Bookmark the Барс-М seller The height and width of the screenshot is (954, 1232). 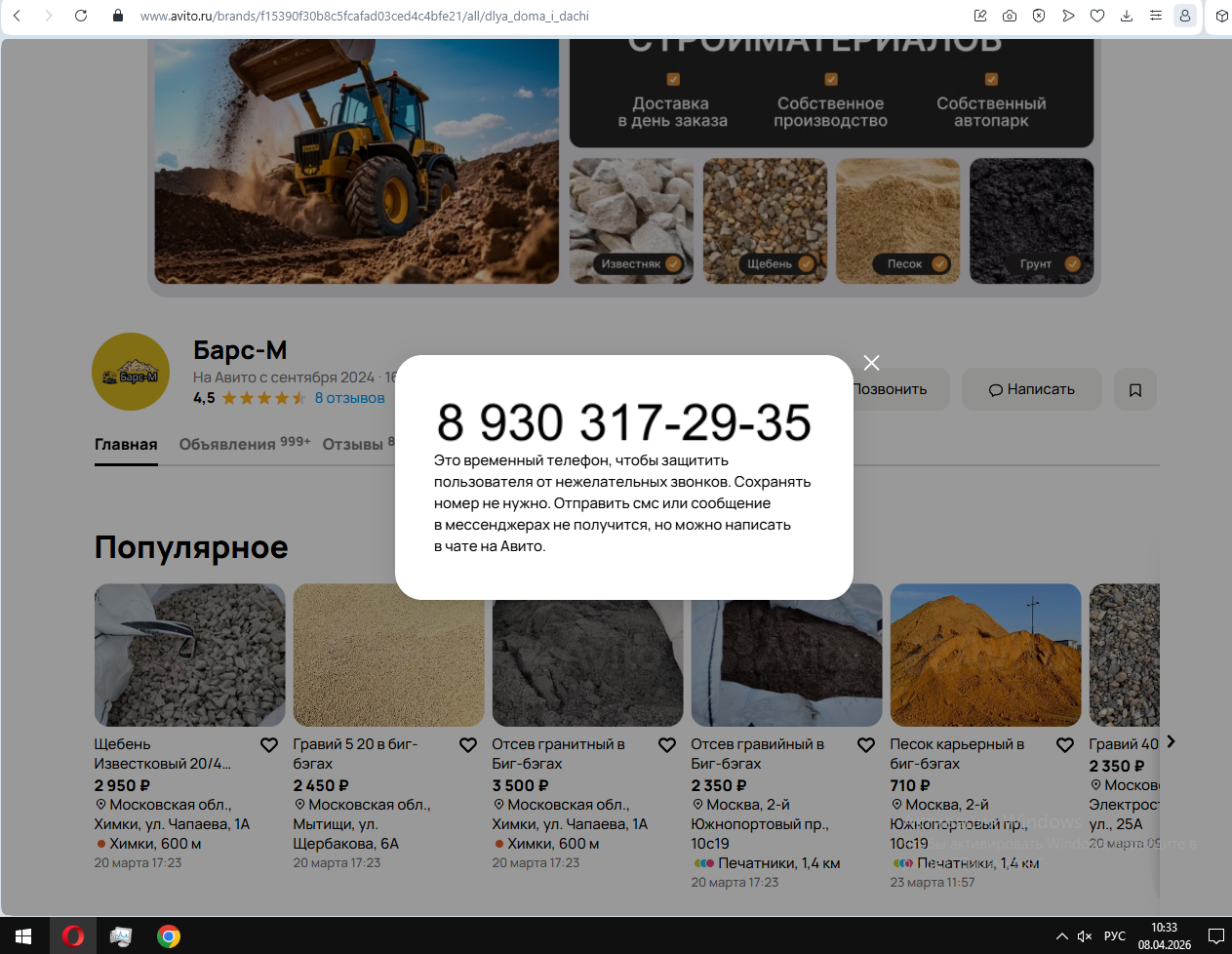1135,389
